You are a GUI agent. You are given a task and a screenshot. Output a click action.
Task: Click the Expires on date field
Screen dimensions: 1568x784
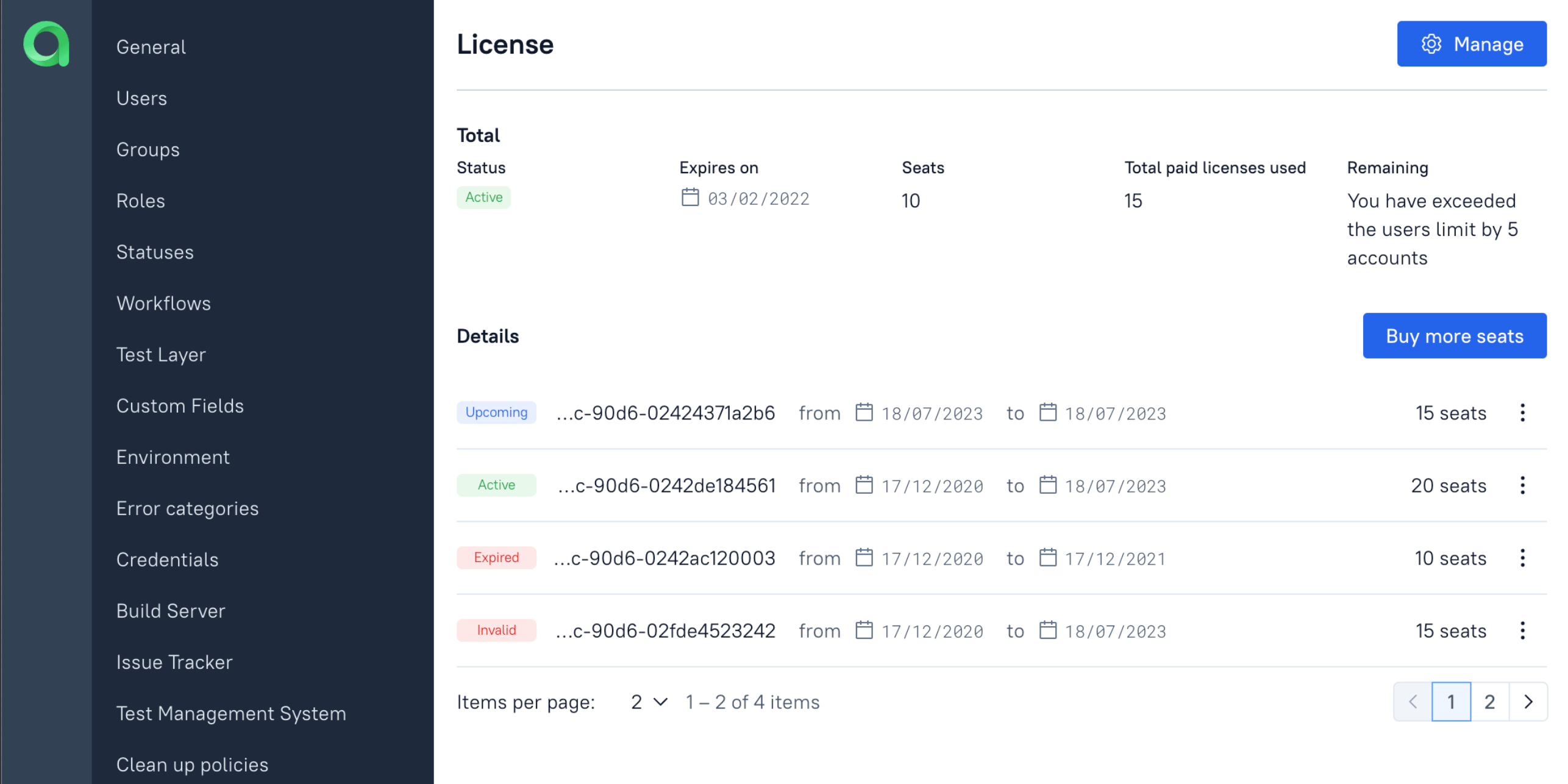[758, 199]
